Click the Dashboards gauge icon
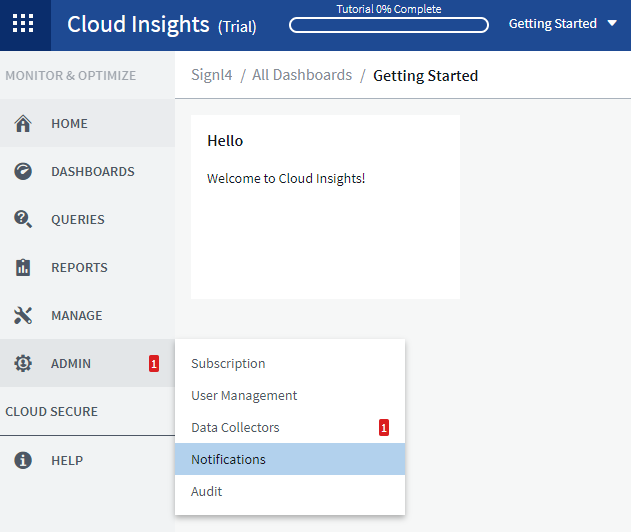Viewport: 631px width, 532px height. click(23, 171)
